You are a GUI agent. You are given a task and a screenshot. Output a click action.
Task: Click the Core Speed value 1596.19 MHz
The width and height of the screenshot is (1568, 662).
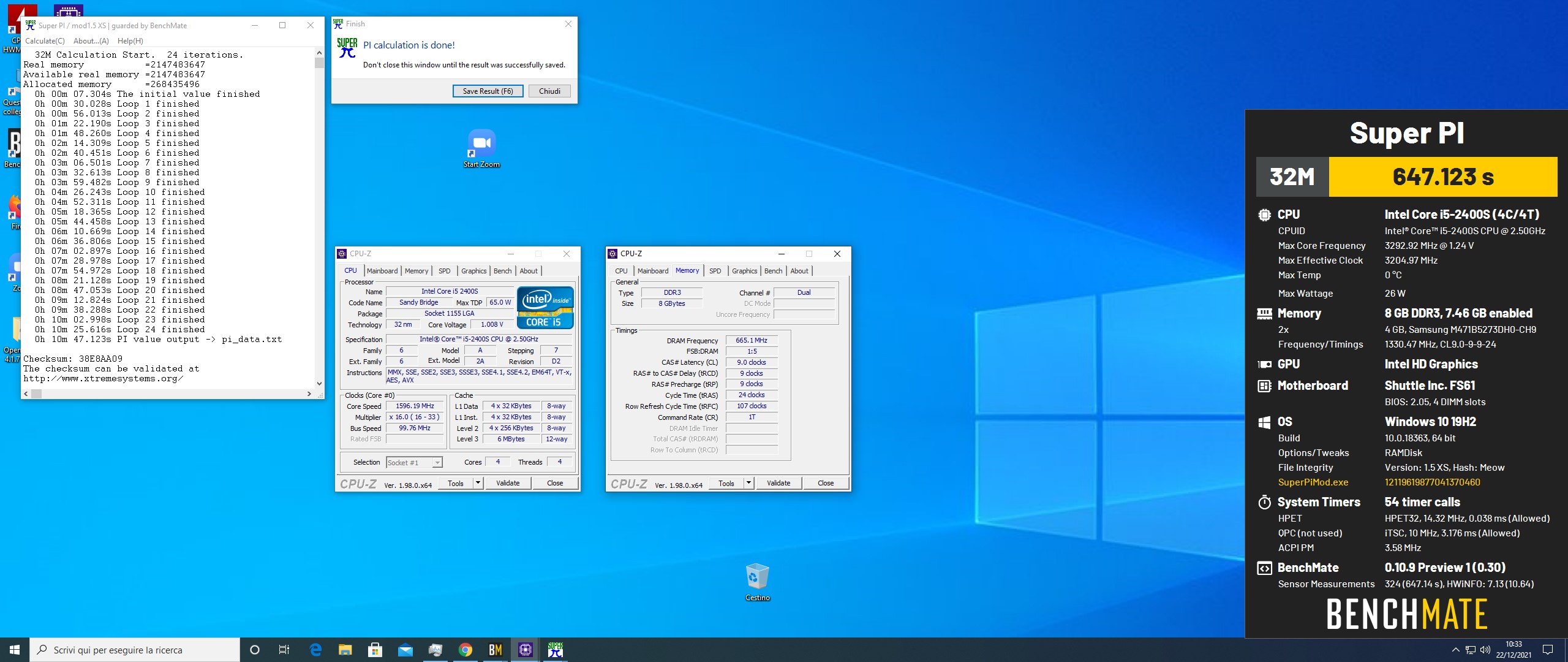pos(415,406)
